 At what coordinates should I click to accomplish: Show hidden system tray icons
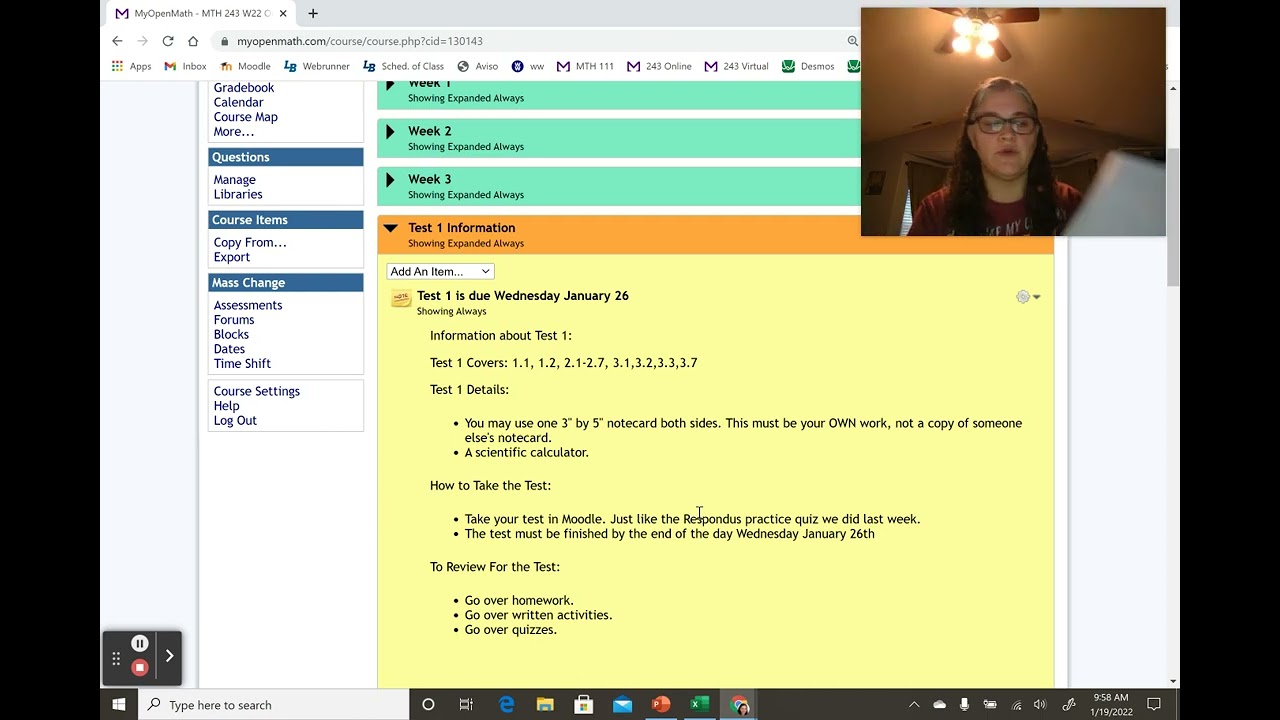[914, 705]
